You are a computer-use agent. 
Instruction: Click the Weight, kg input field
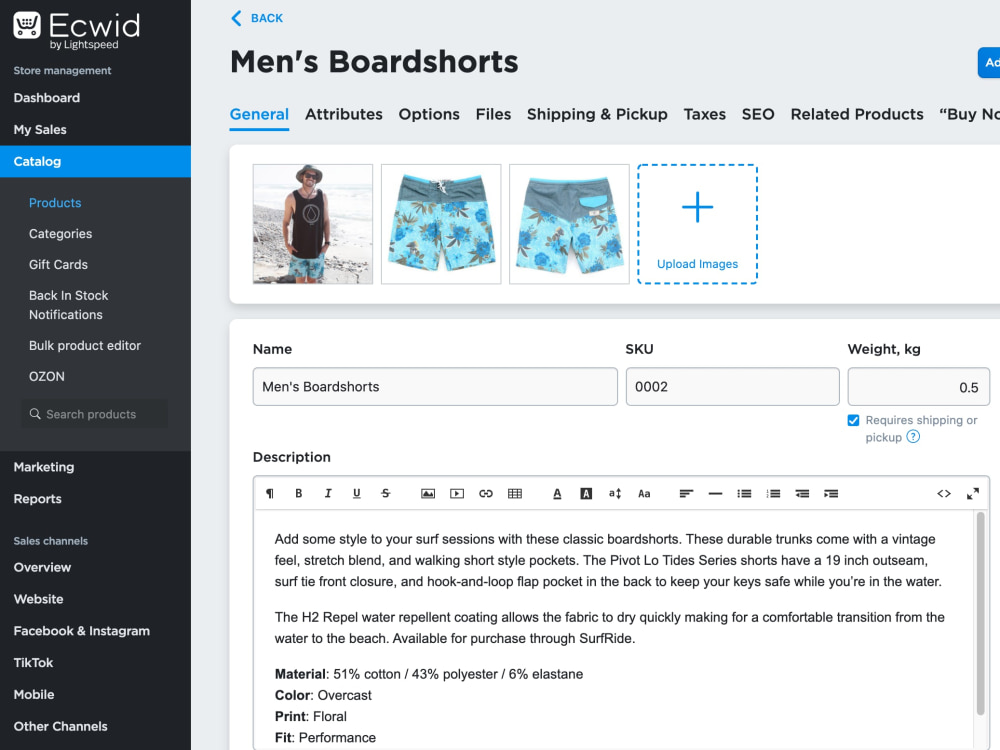(918, 386)
